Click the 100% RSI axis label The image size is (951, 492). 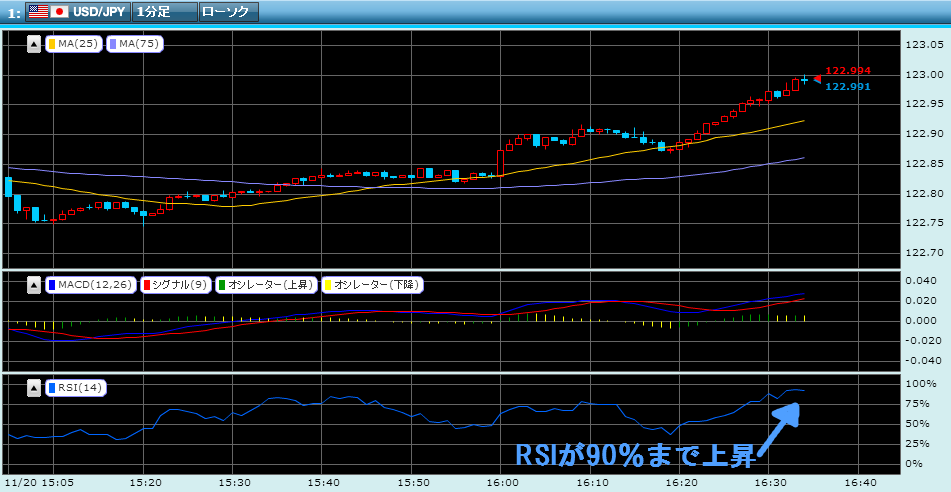tap(921, 384)
